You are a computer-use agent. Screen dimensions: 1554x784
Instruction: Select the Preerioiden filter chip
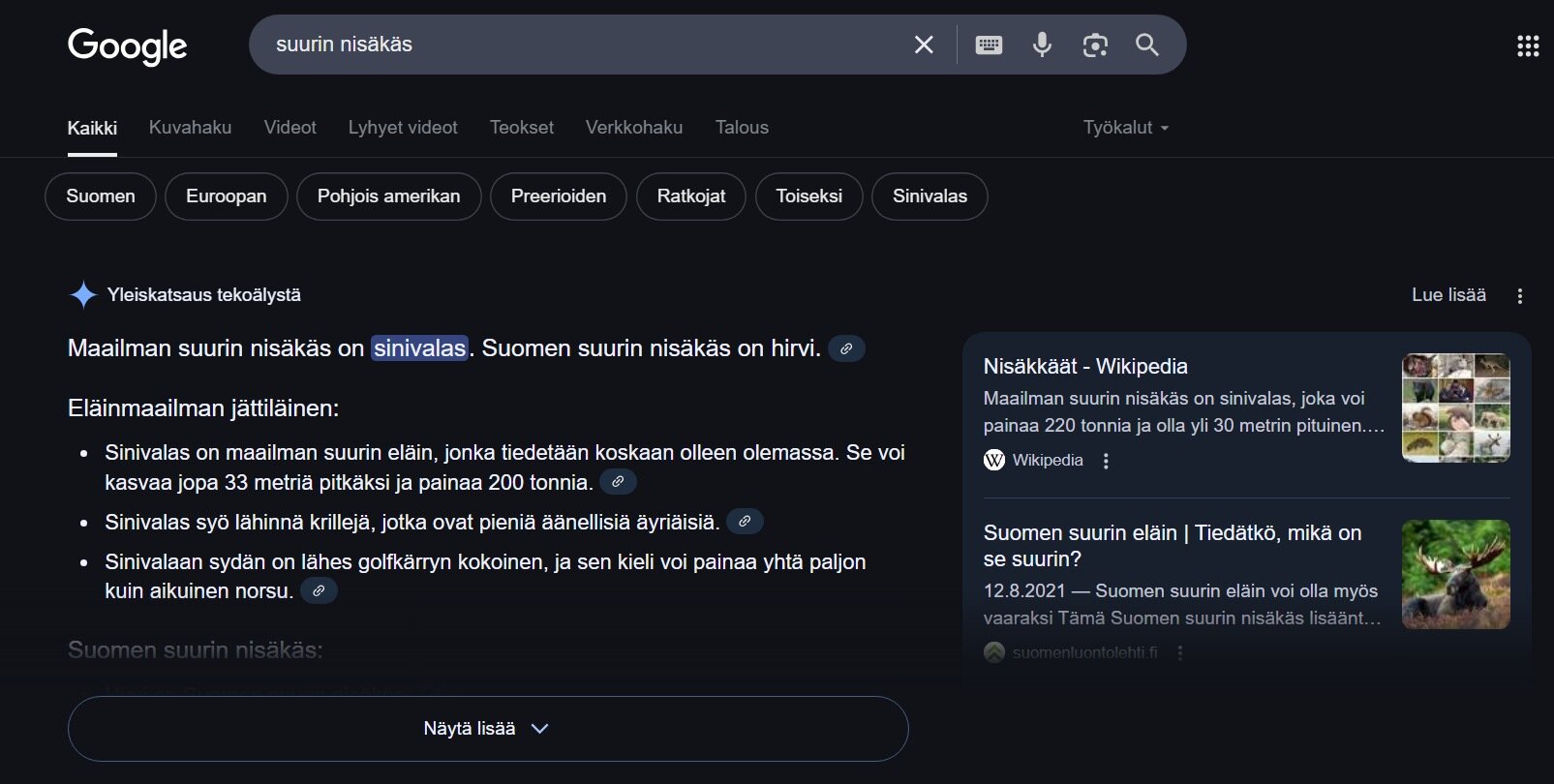click(559, 196)
